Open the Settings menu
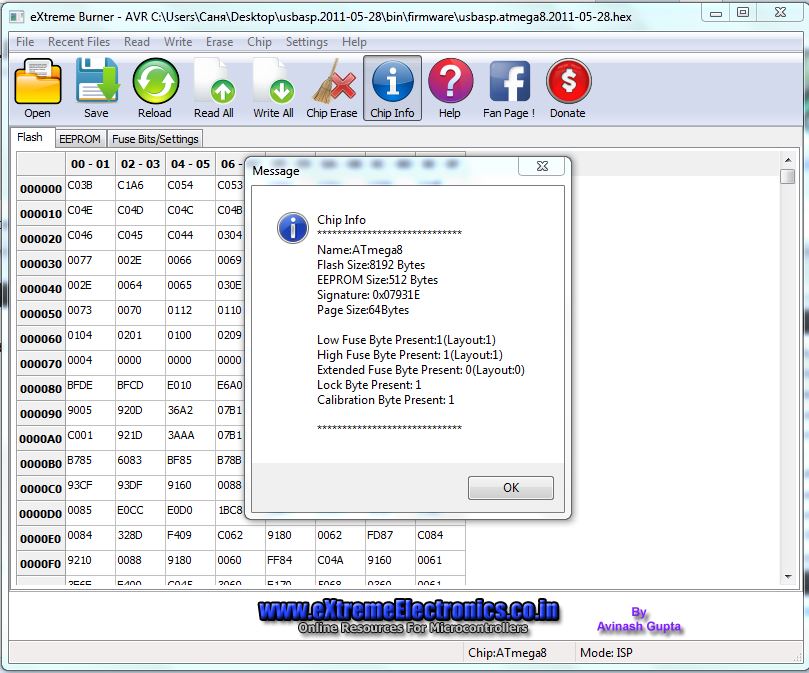809x673 pixels. point(306,42)
